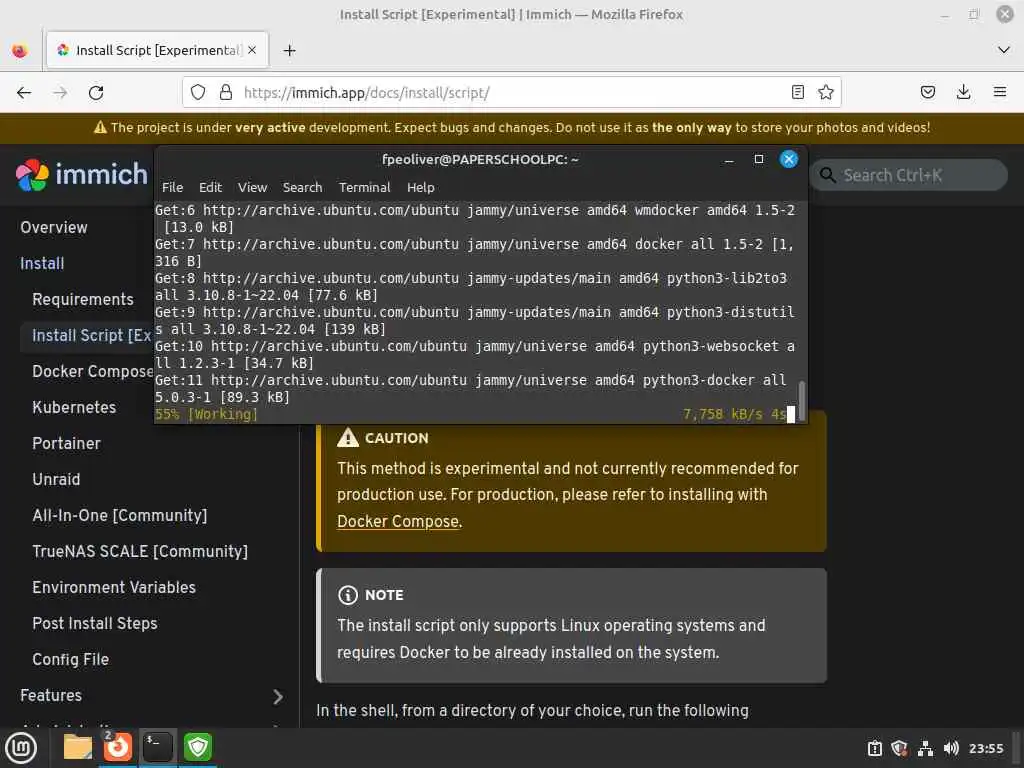Toggle Reader View in address bar
Image resolution: width=1024 pixels, height=768 pixels.
[797, 92]
